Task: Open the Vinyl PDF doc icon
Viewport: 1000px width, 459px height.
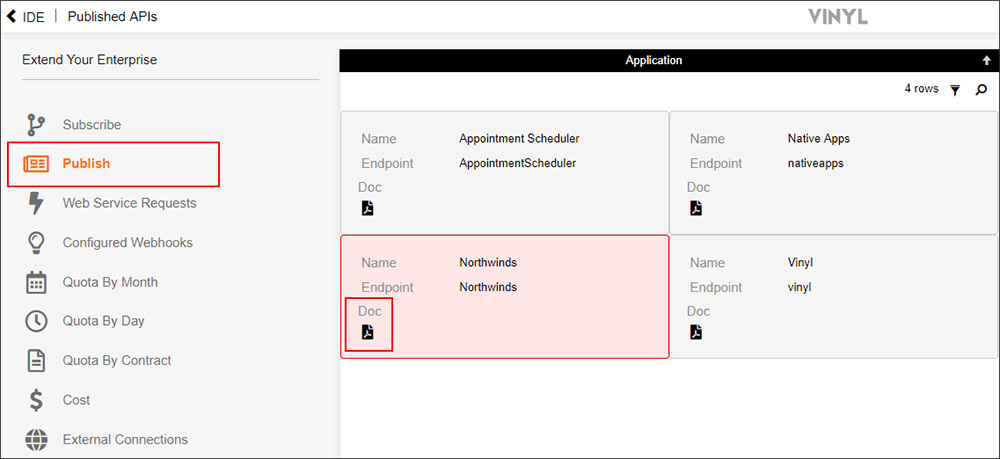Action: (x=696, y=332)
